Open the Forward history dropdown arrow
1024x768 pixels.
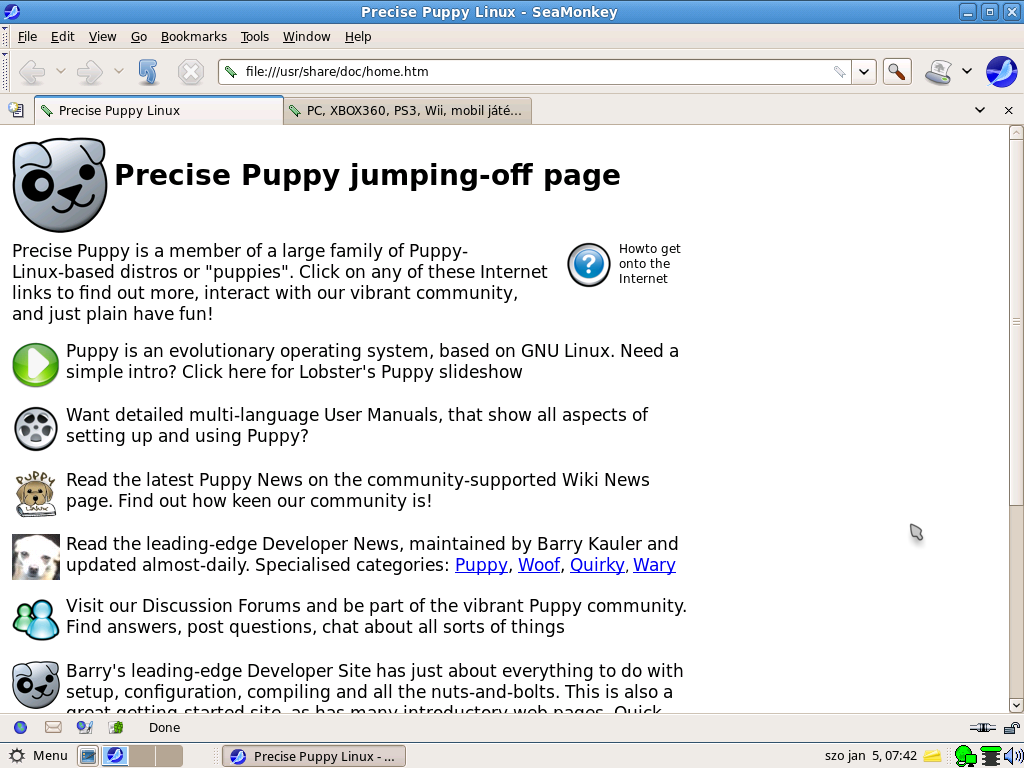click(x=119, y=71)
